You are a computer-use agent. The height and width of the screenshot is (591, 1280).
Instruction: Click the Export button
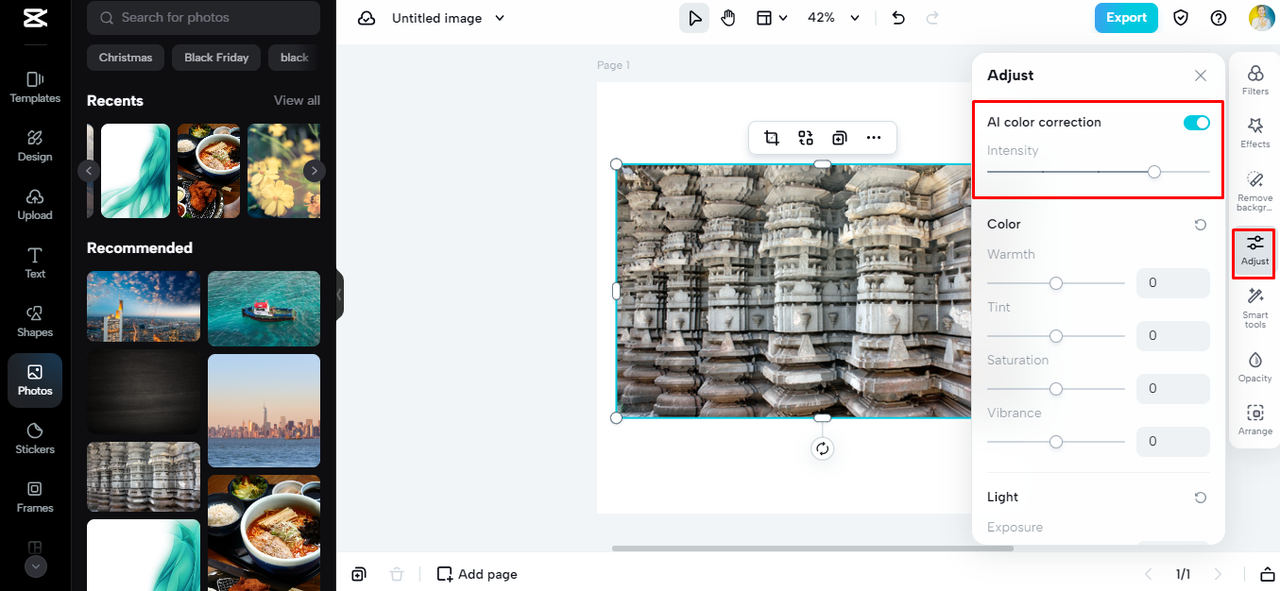click(x=1126, y=18)
